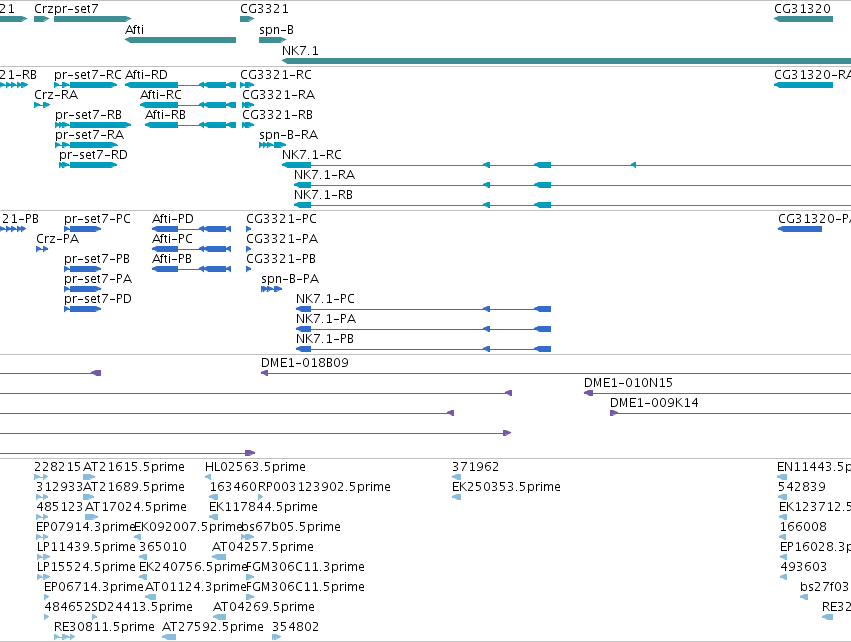Click the 166008 EST label
This screenshot has width=851, height=642.
803,527
